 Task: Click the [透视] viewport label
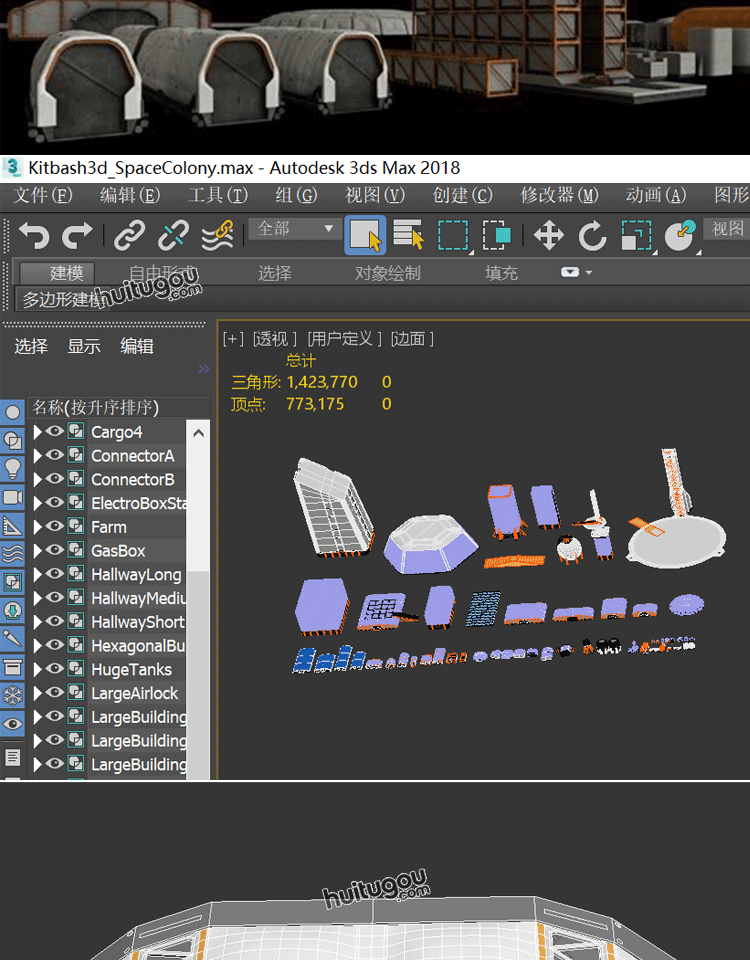coord(274,339)
